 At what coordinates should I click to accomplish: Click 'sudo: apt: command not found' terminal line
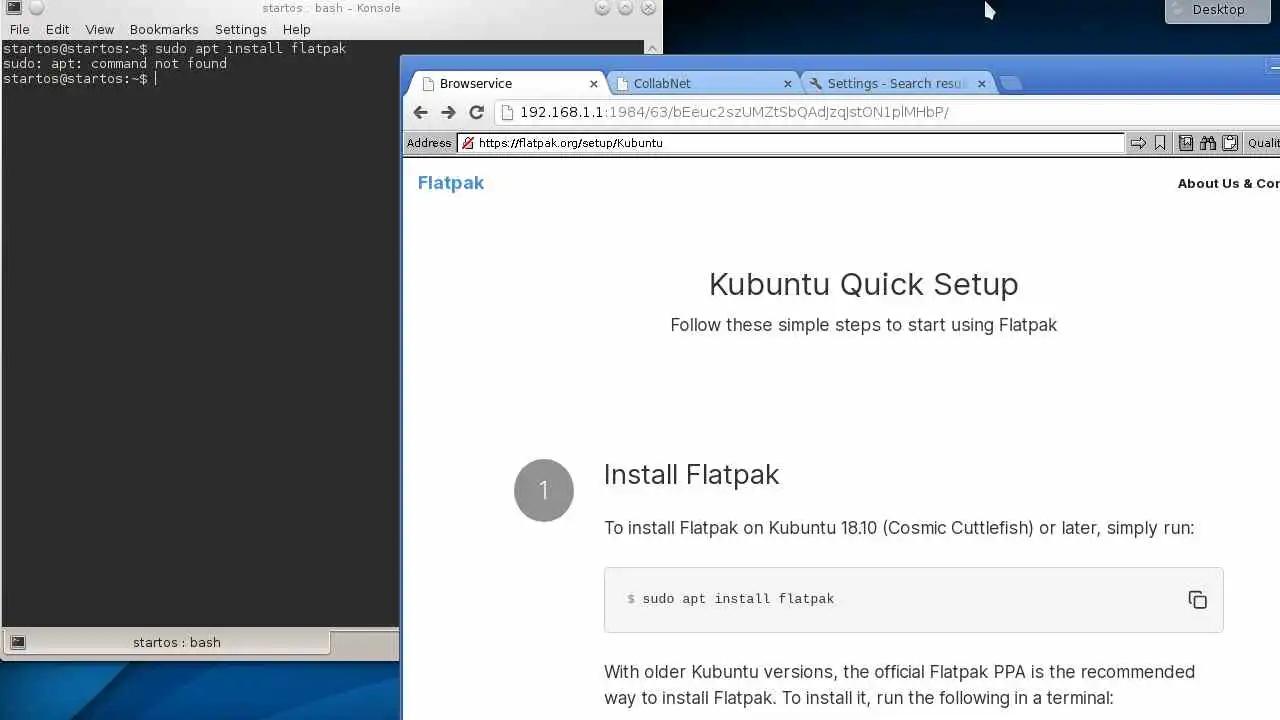coord(115,63)
